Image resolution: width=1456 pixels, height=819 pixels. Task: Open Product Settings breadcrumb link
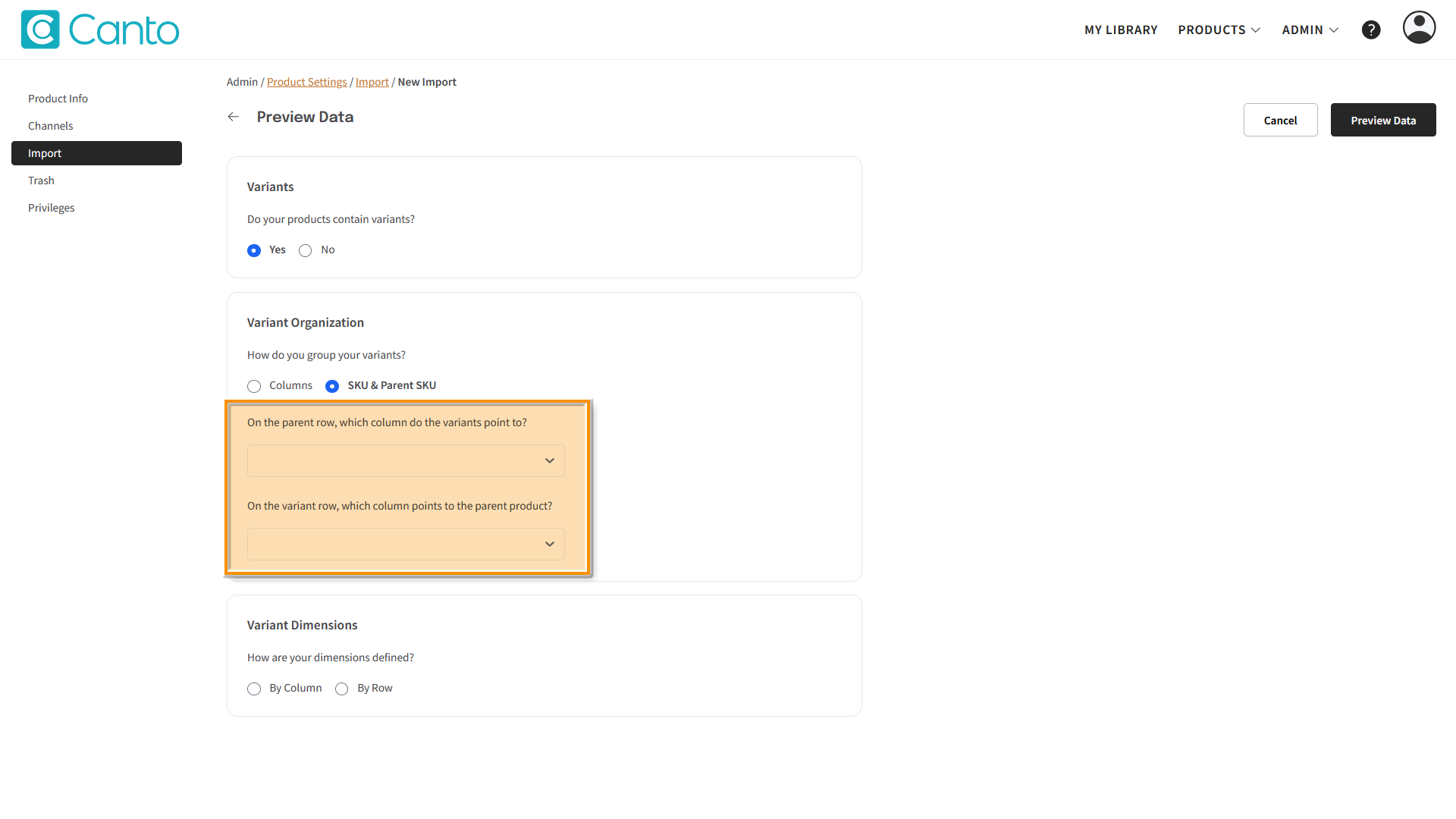coord(306,82)
